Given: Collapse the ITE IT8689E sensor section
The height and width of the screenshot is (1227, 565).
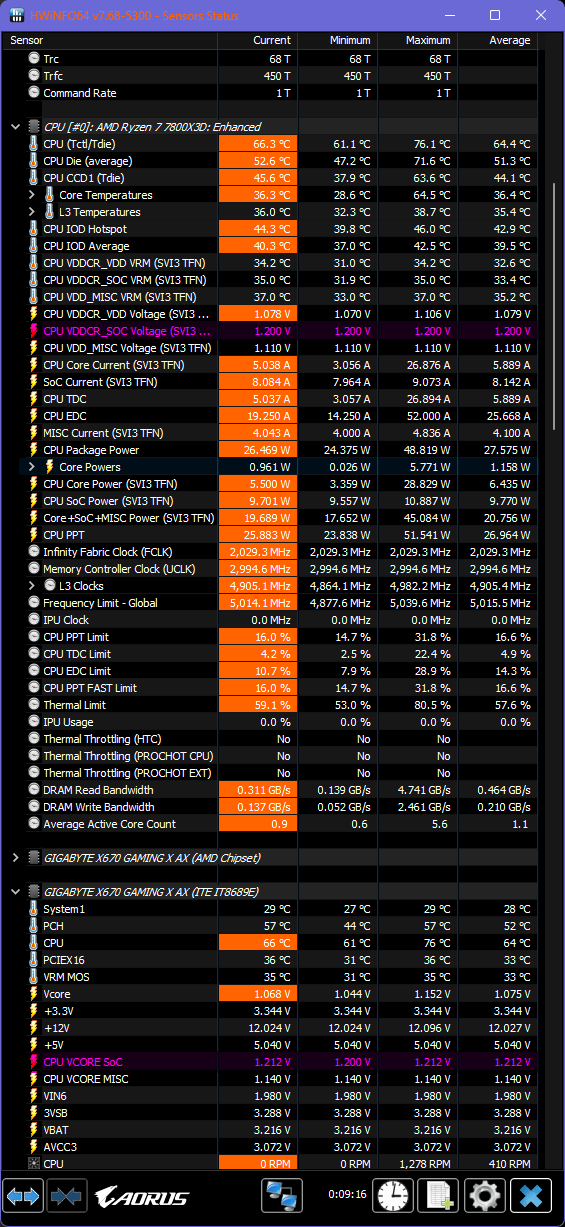Looking at the screenshot, I should coord(15,892).
